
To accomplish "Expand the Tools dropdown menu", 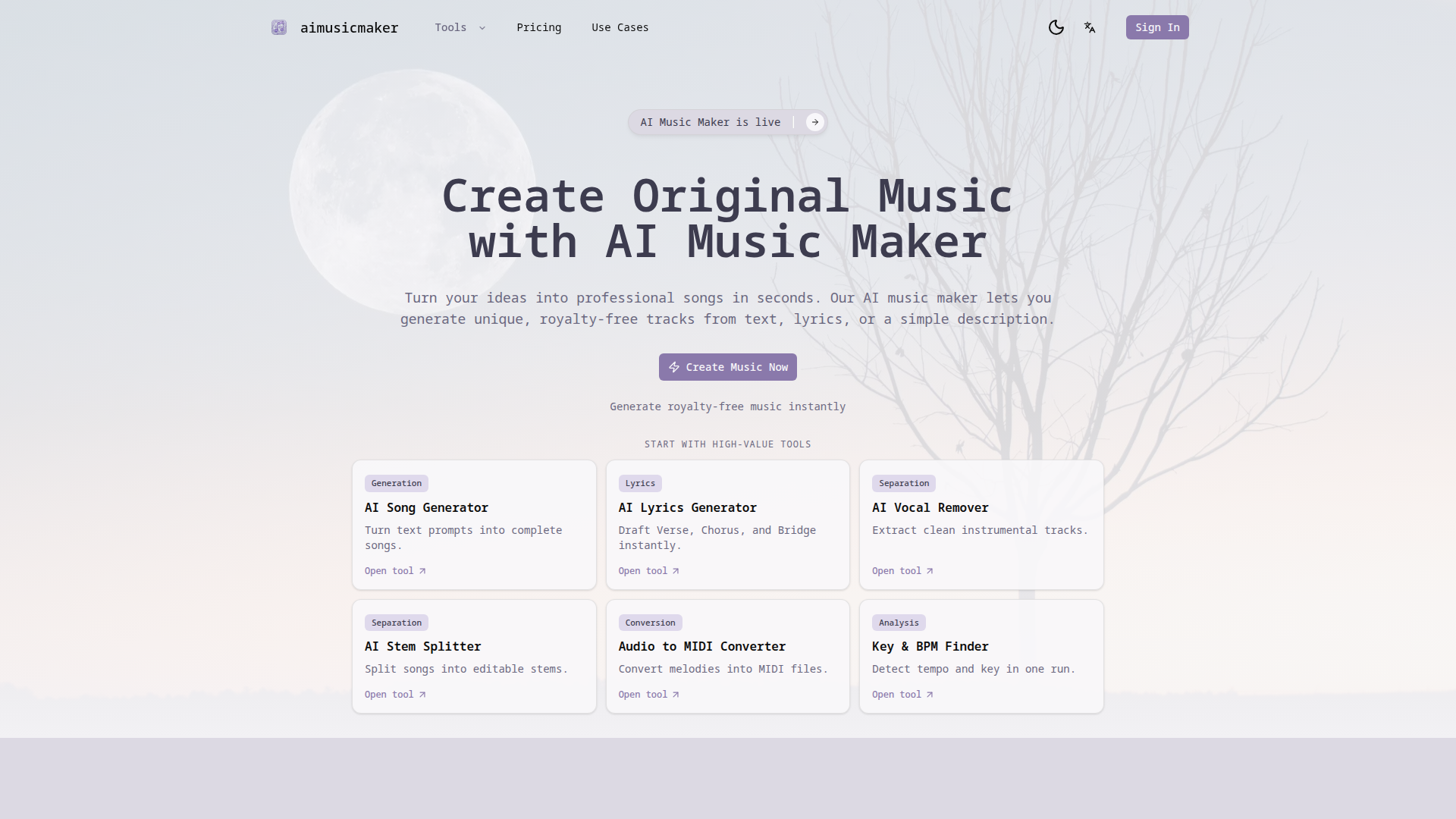I will (x=450, y=27).
